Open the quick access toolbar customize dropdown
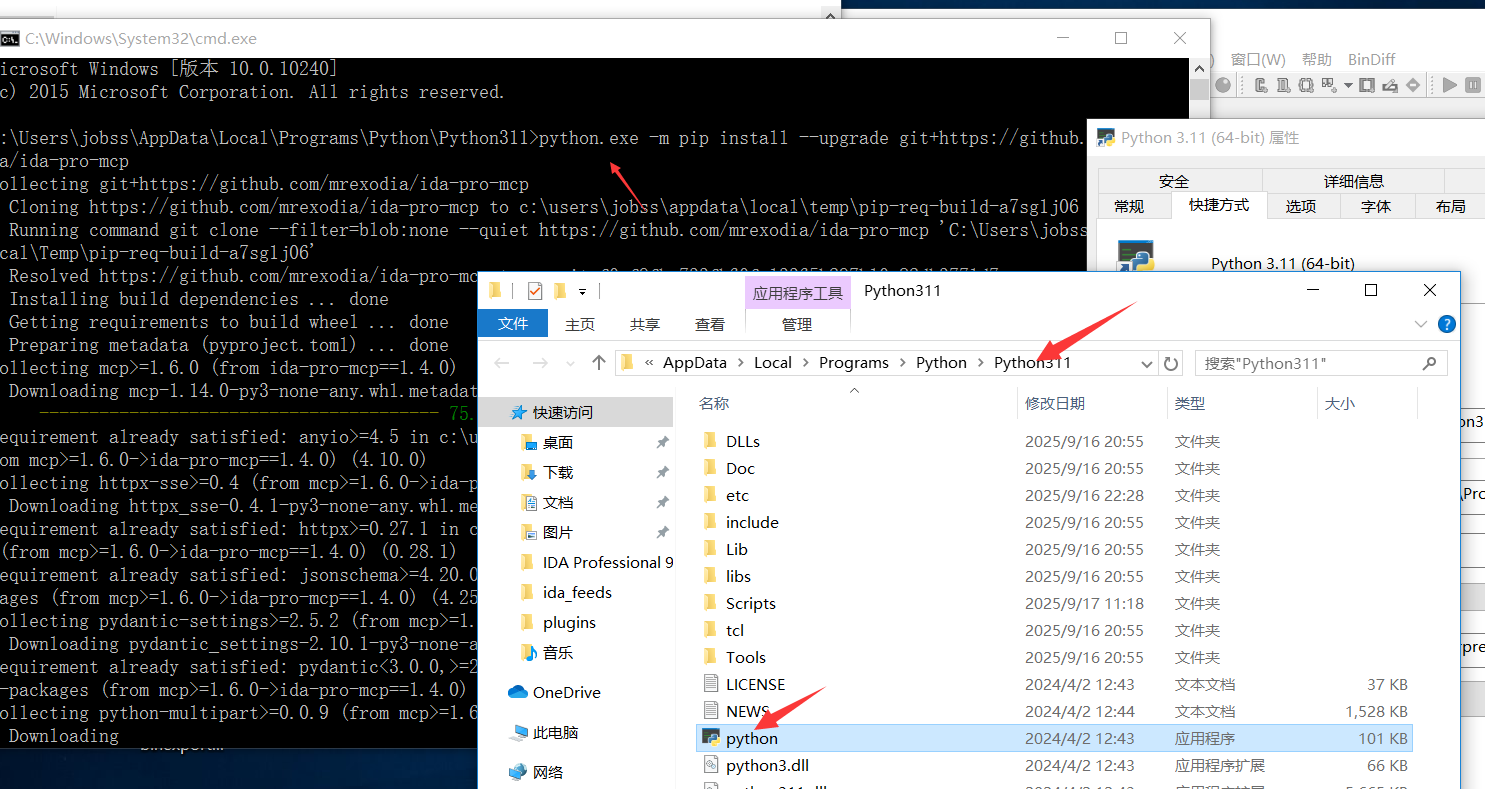1485x789 pixels. [583, 291]
